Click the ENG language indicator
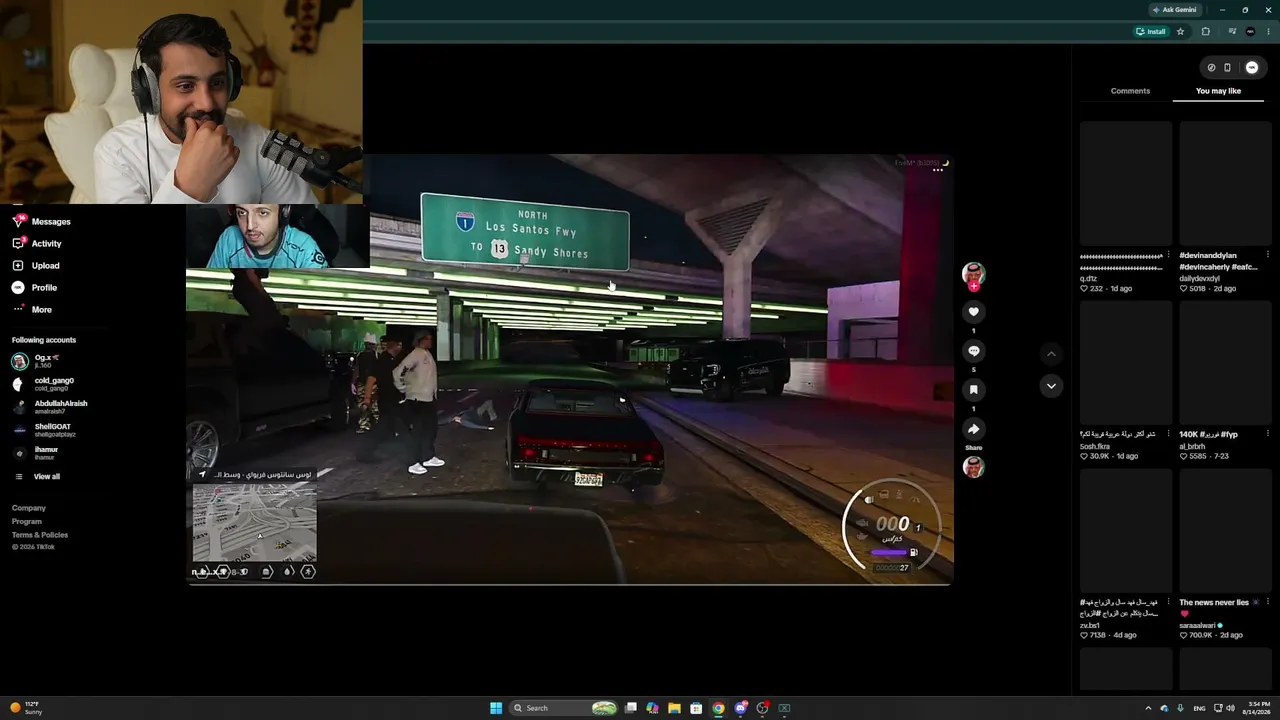This screenshot has width=1280, height=720. point(1199,708)
